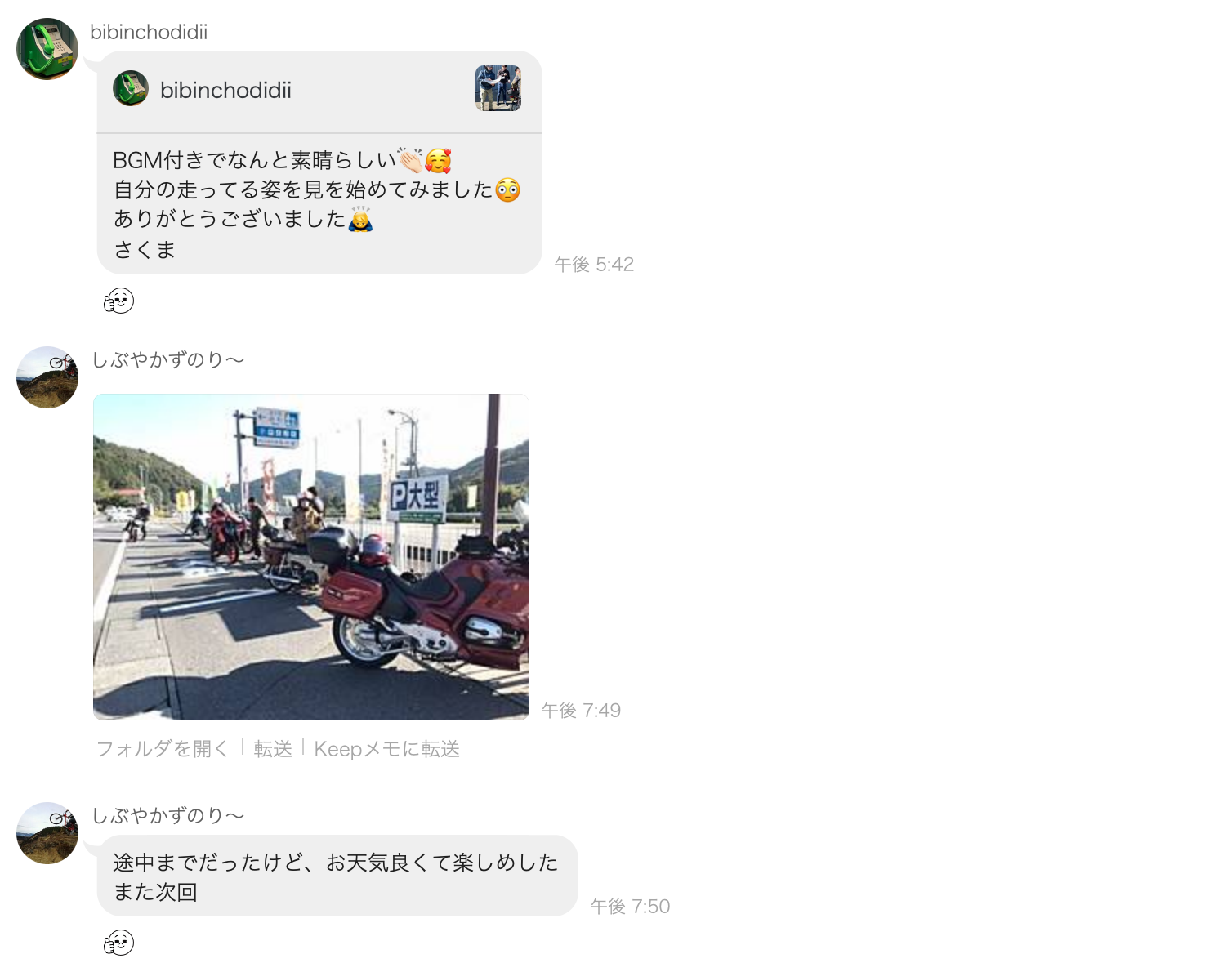Click the quoted reply header bibinchodidii
The image size is (1232, 972).
[x=225, y=90]
